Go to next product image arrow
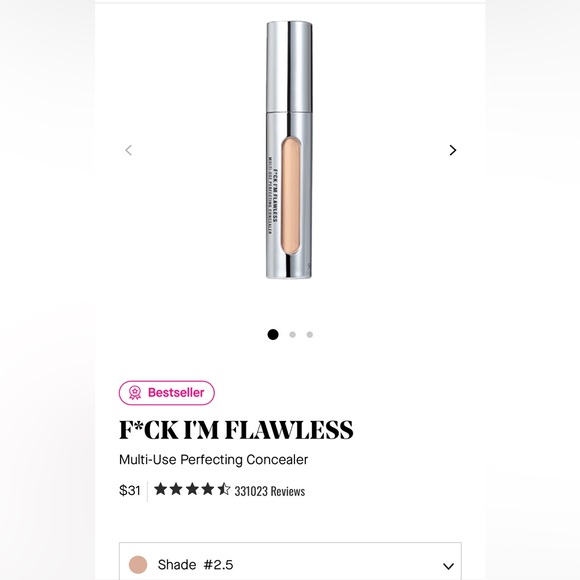580x580 pixels. point(453,150)
